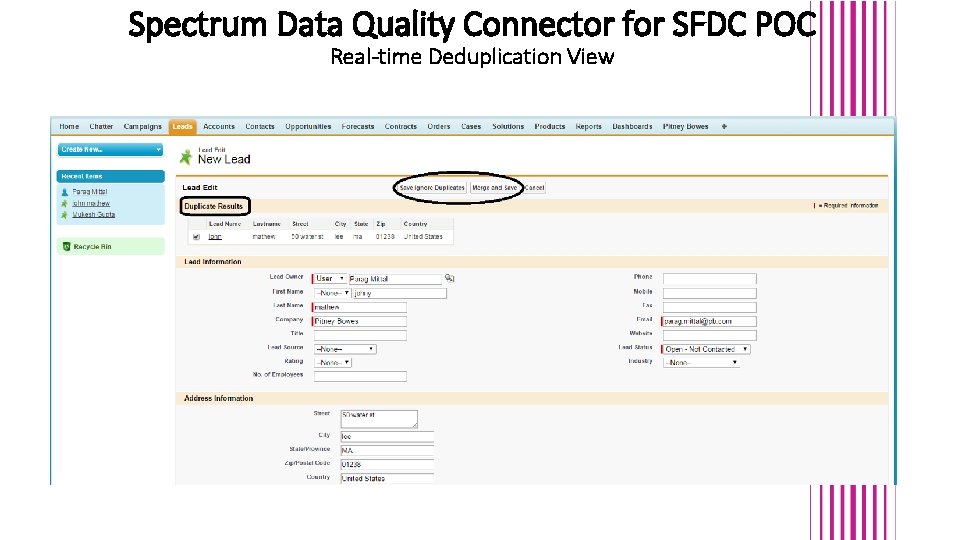Click the lead owner lookup icon

point(449,279)
